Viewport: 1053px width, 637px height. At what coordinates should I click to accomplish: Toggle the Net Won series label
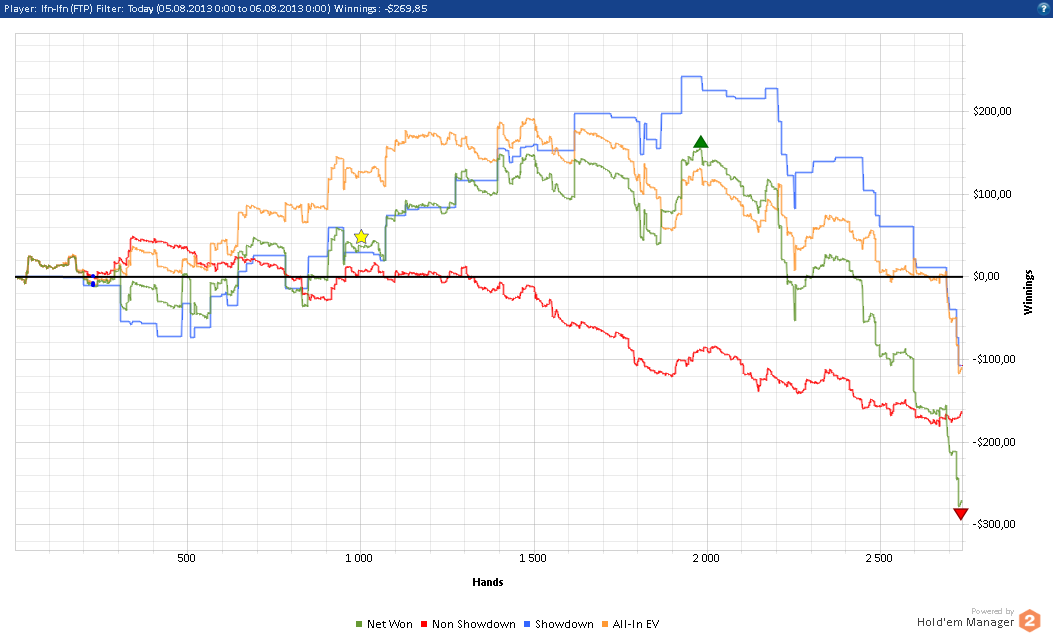coord(389,625)
